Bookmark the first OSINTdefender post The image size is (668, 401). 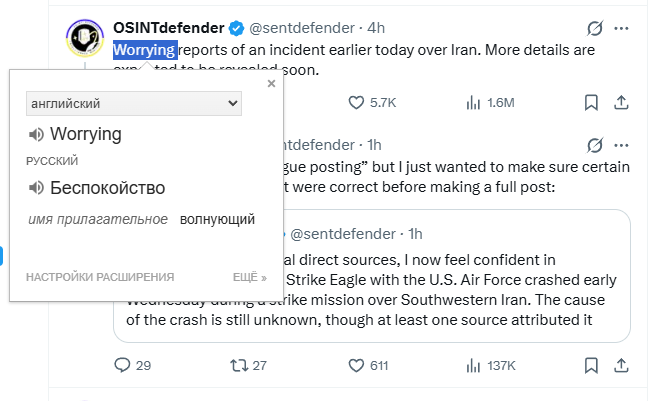pos(591,102)
